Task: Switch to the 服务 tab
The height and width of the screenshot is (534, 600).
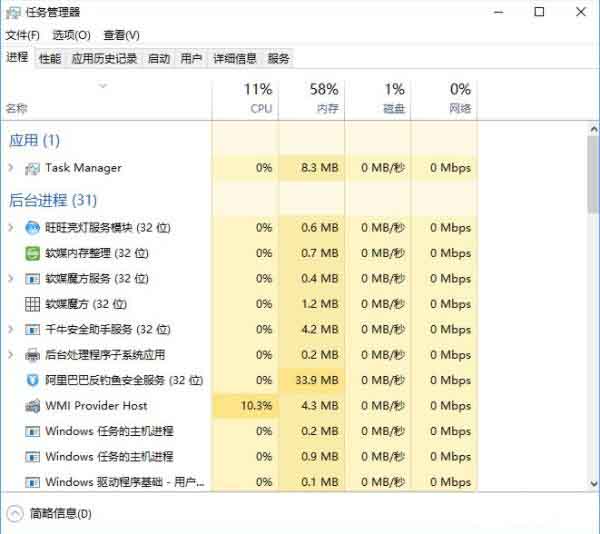Action: (x=278, y=59)
